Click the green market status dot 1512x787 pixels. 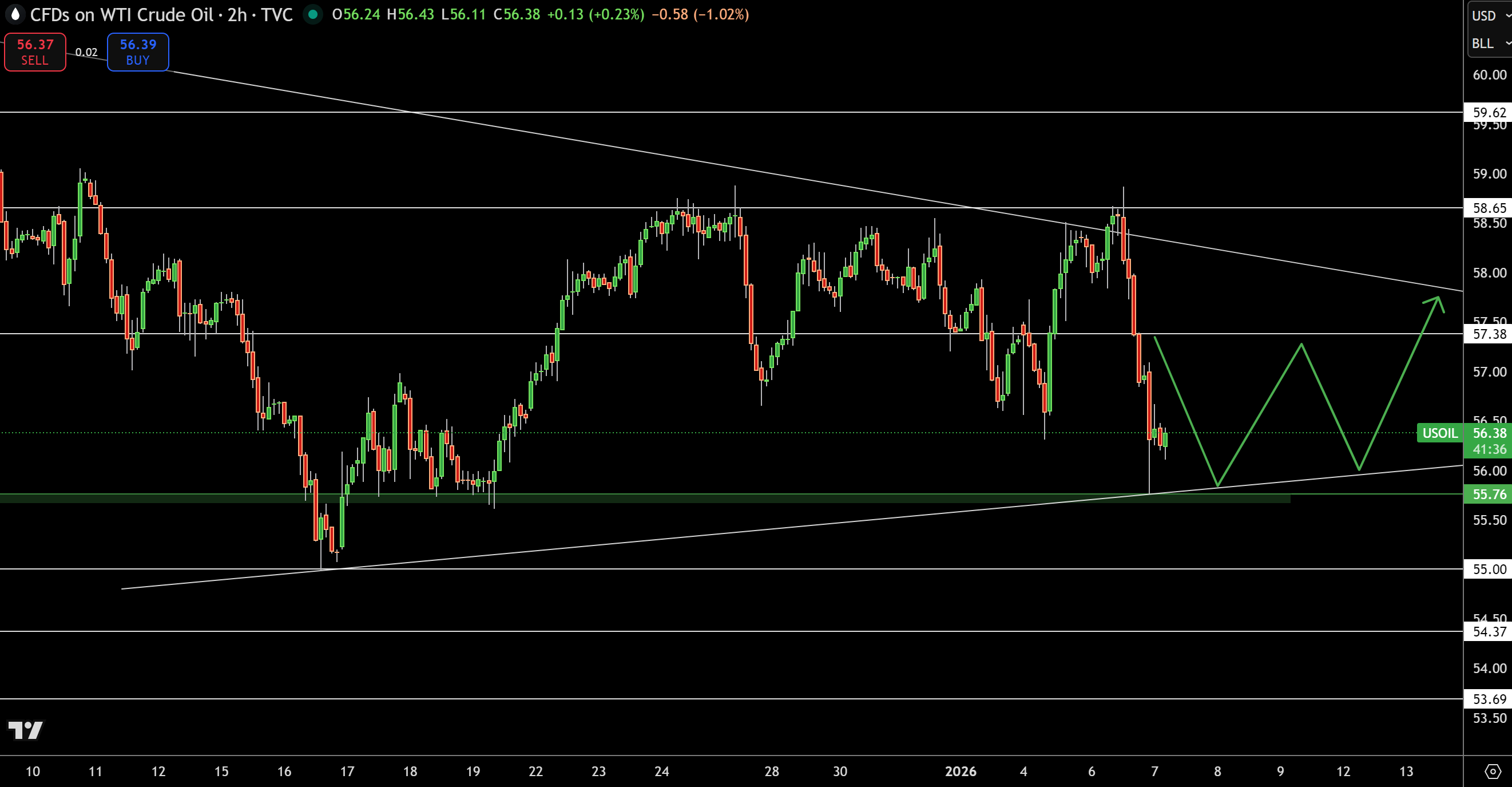pos(315,15)
